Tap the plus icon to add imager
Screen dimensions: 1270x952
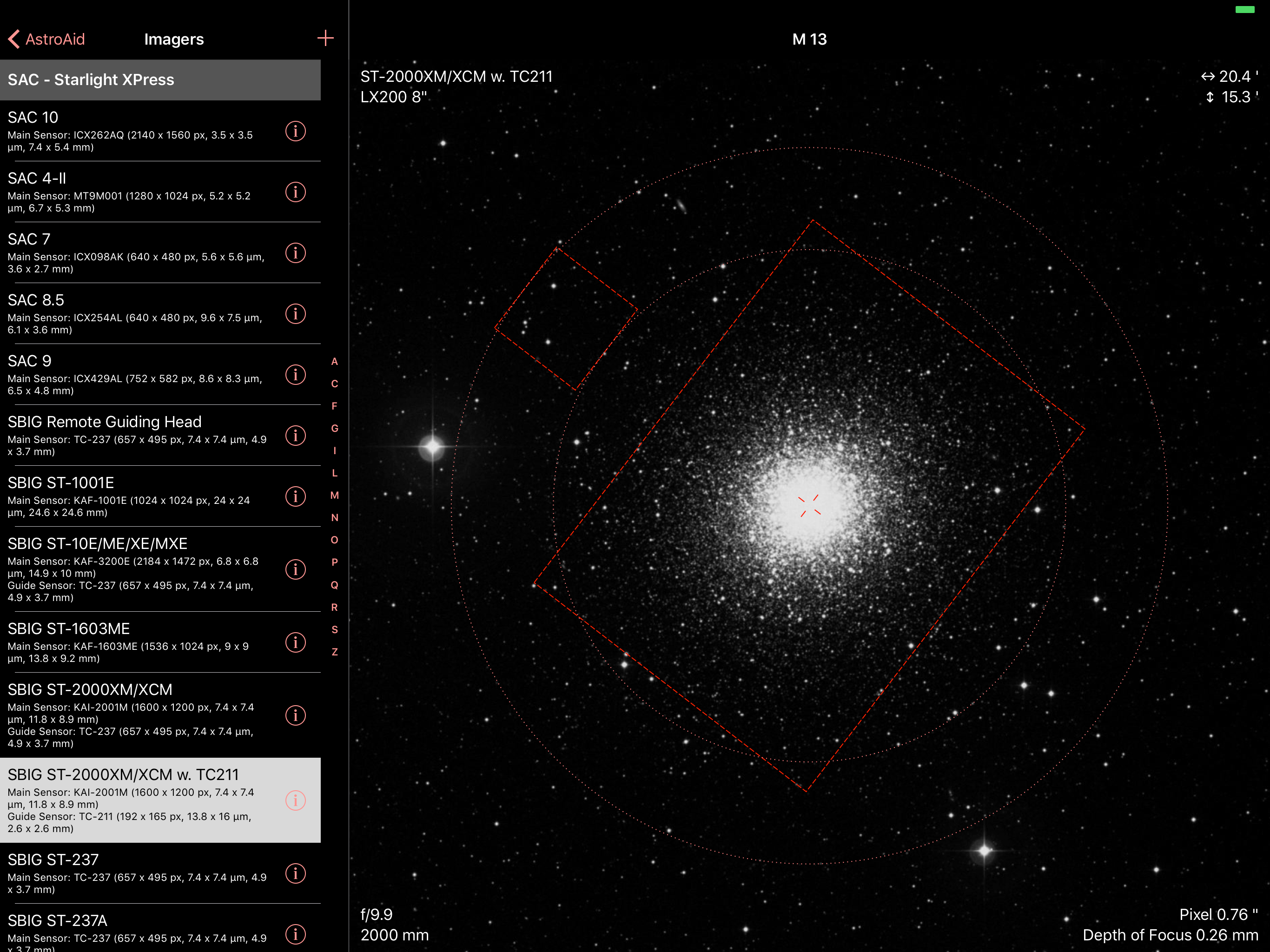[325, 39]
